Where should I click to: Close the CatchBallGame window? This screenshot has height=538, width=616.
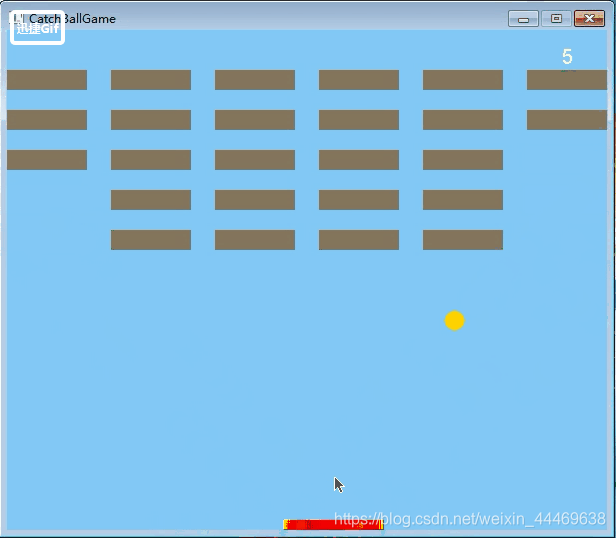click(589, 18)
